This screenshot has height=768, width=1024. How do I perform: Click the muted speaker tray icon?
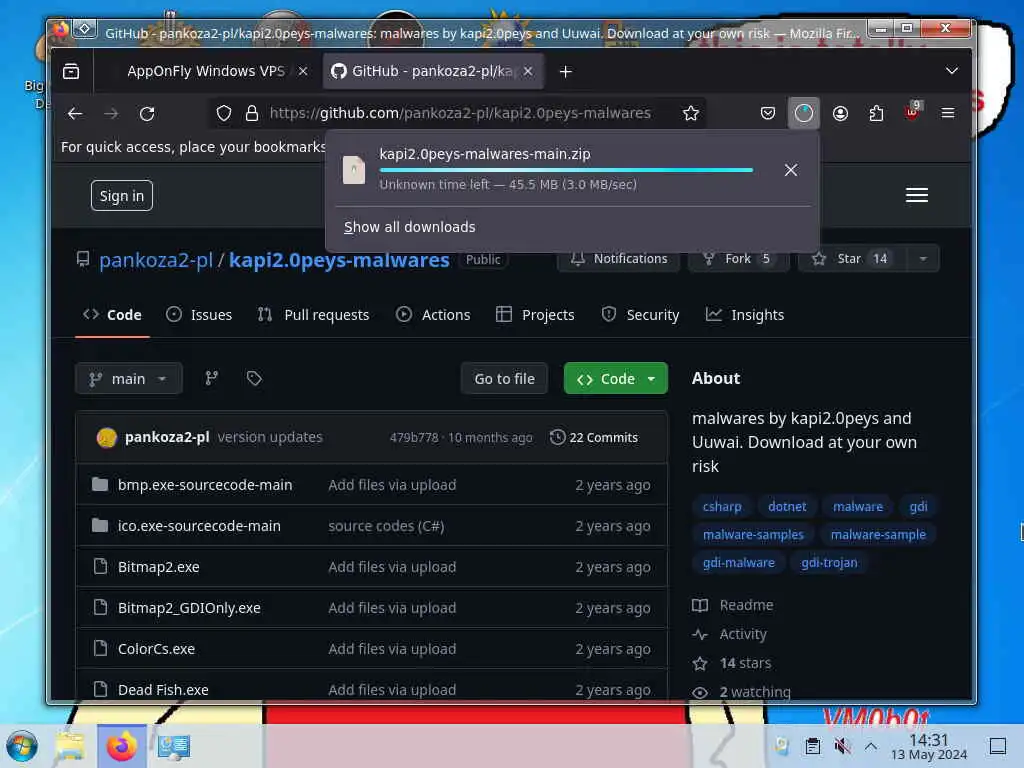(842, 746)
